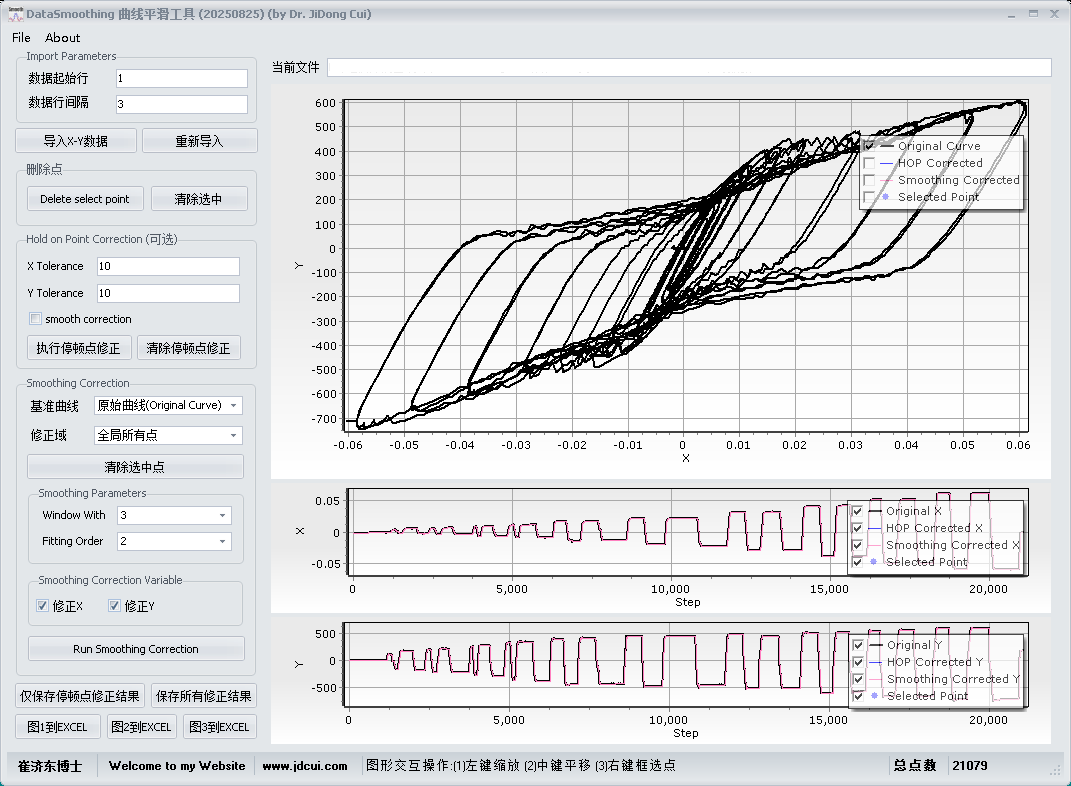Export chart 1 using 图1到EXCEL
Screen dimensions: 1071x786
[x=57, y=727]
